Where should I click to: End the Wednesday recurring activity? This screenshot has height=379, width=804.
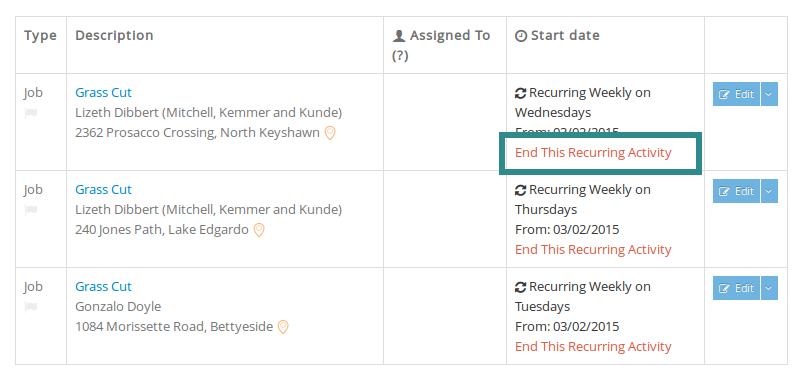pos(593,153)
